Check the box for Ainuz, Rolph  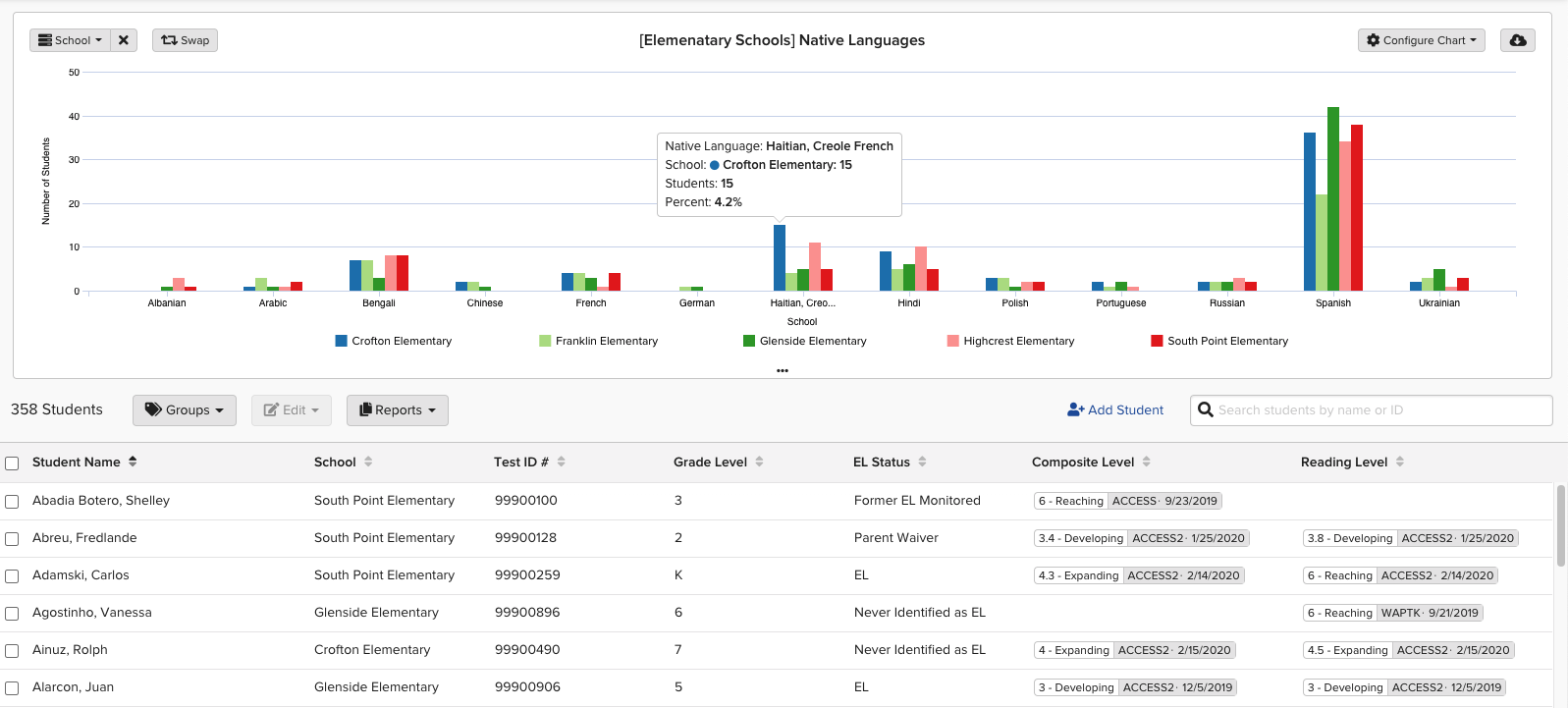[x=12, y=651]
